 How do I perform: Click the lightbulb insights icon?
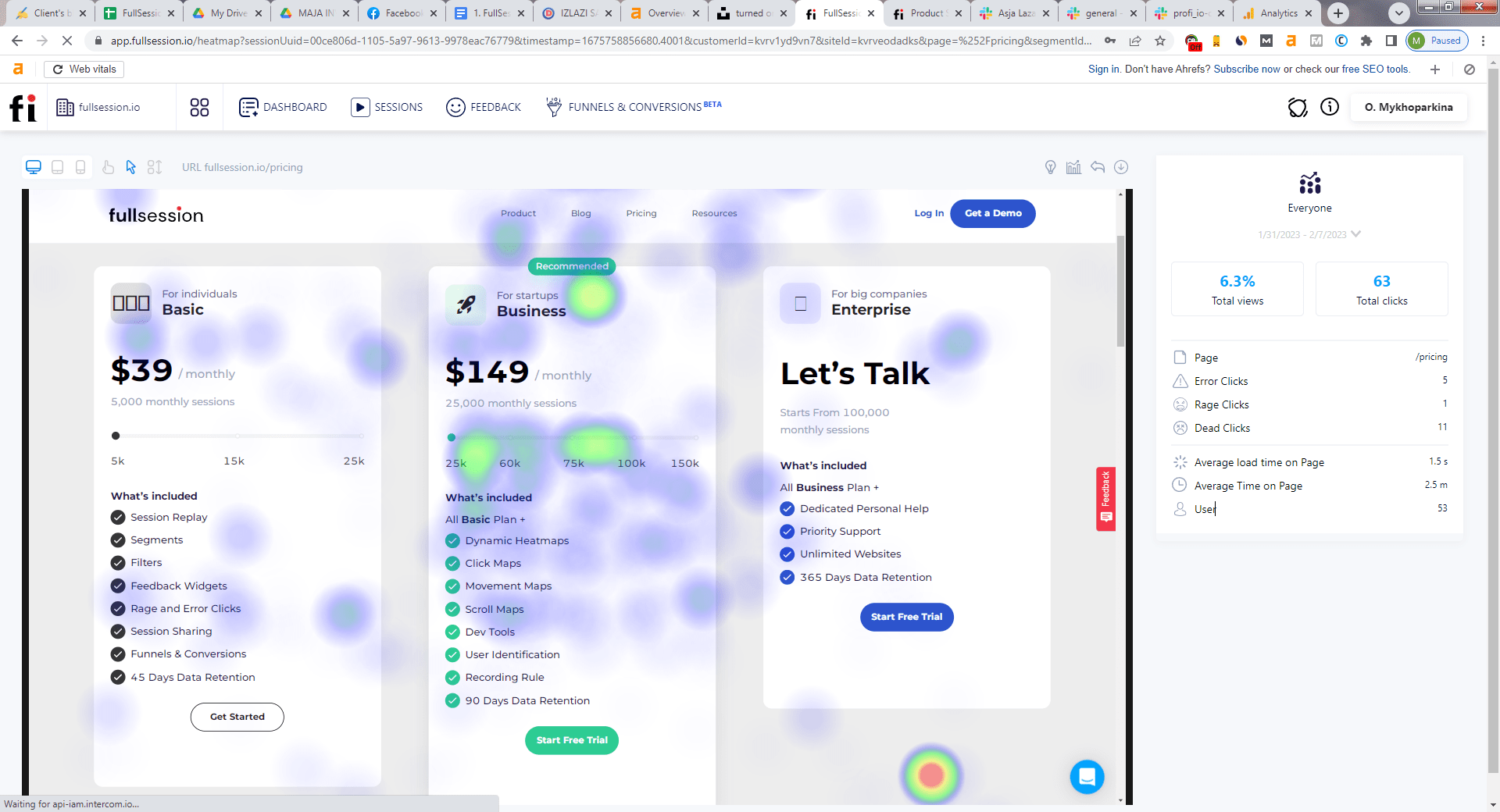(x=1051, y=167)
